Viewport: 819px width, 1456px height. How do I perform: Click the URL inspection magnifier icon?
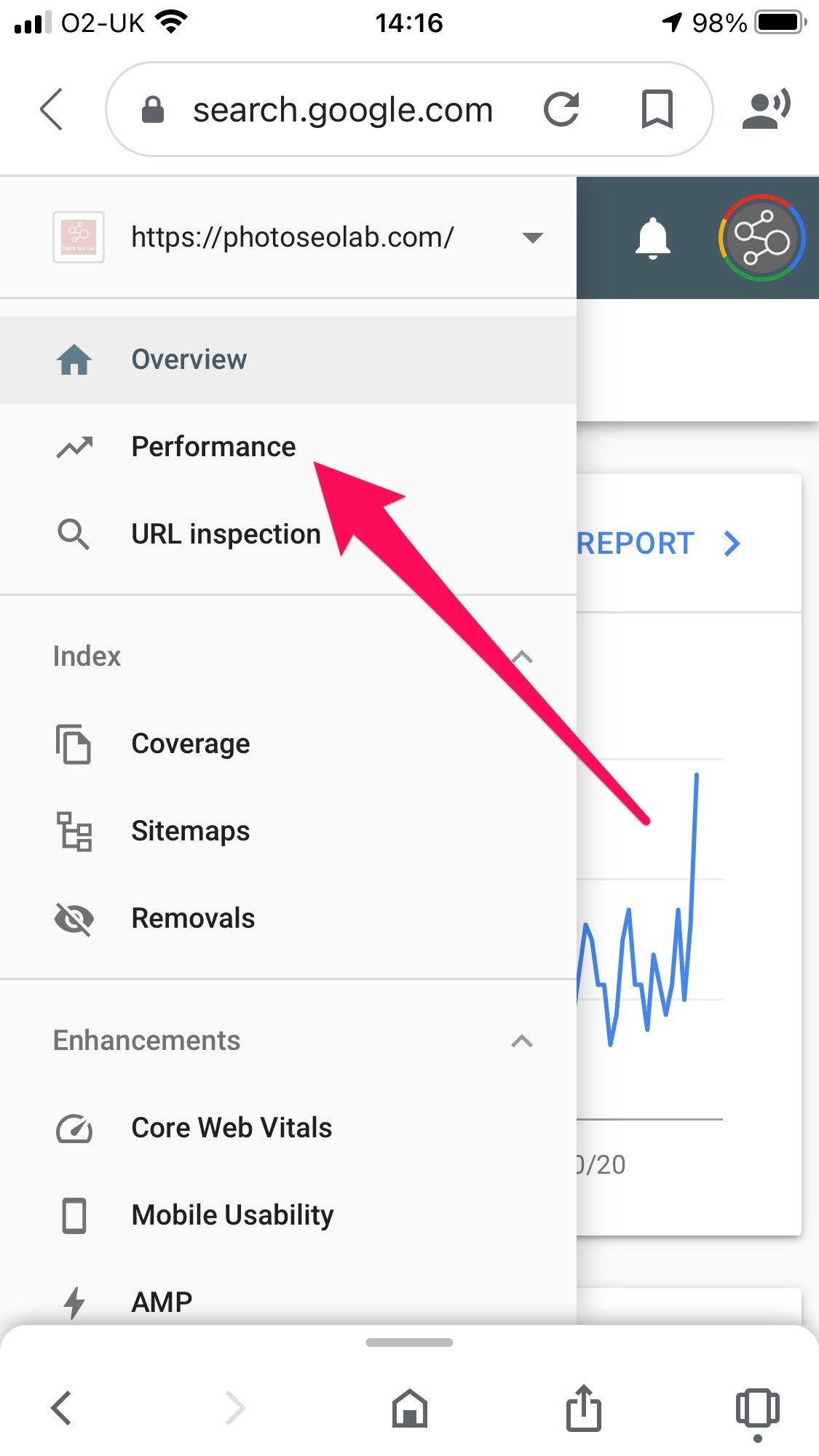[x=74, y=535]
